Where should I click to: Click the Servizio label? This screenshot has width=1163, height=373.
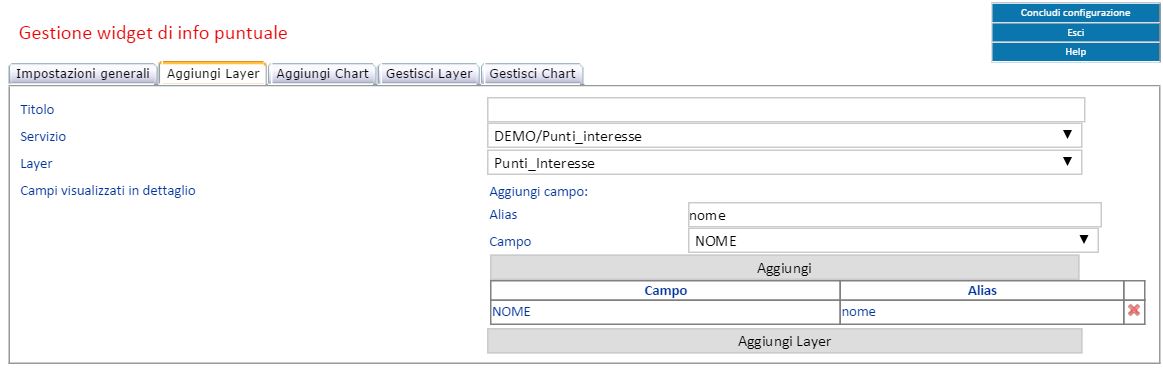click(x=43, y=136)
